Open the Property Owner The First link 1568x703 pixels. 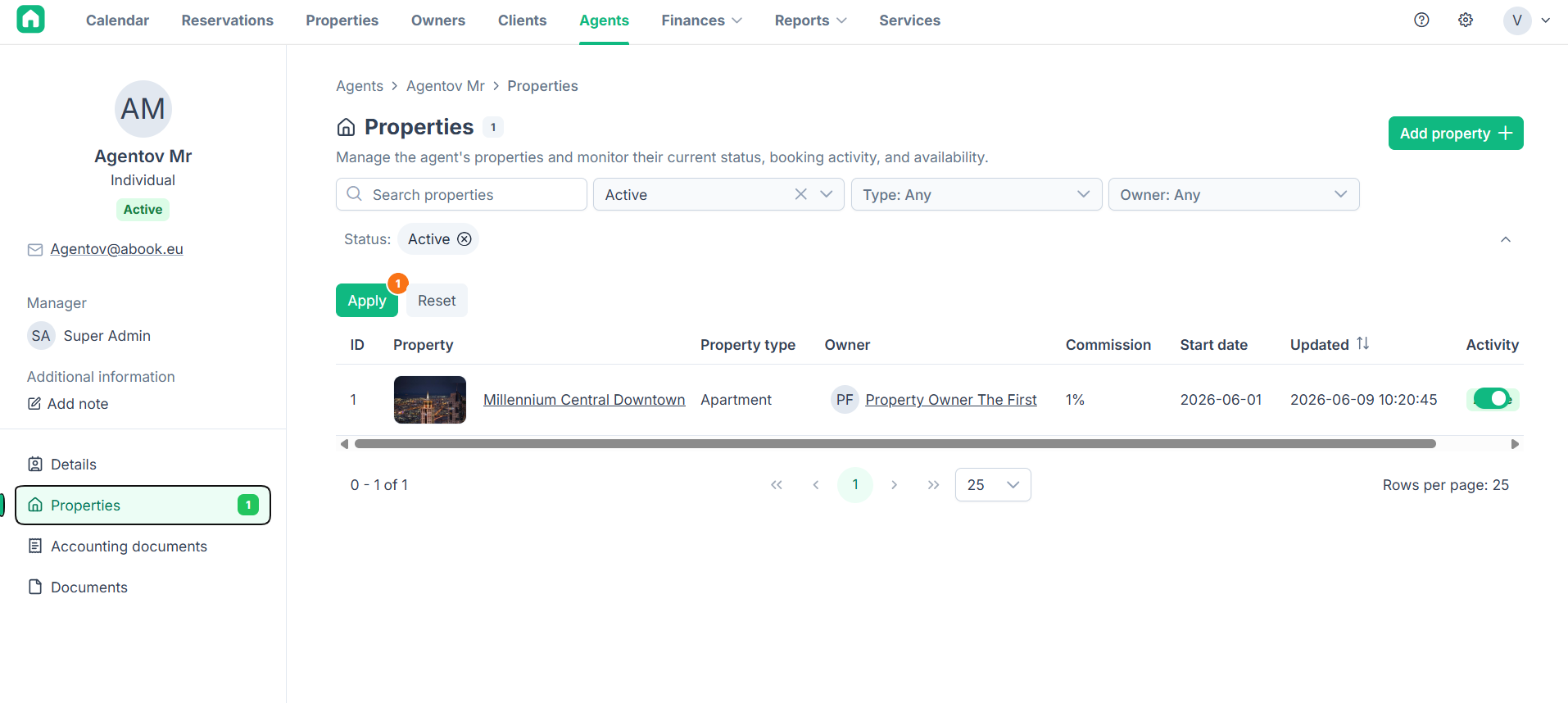point(951,400)
